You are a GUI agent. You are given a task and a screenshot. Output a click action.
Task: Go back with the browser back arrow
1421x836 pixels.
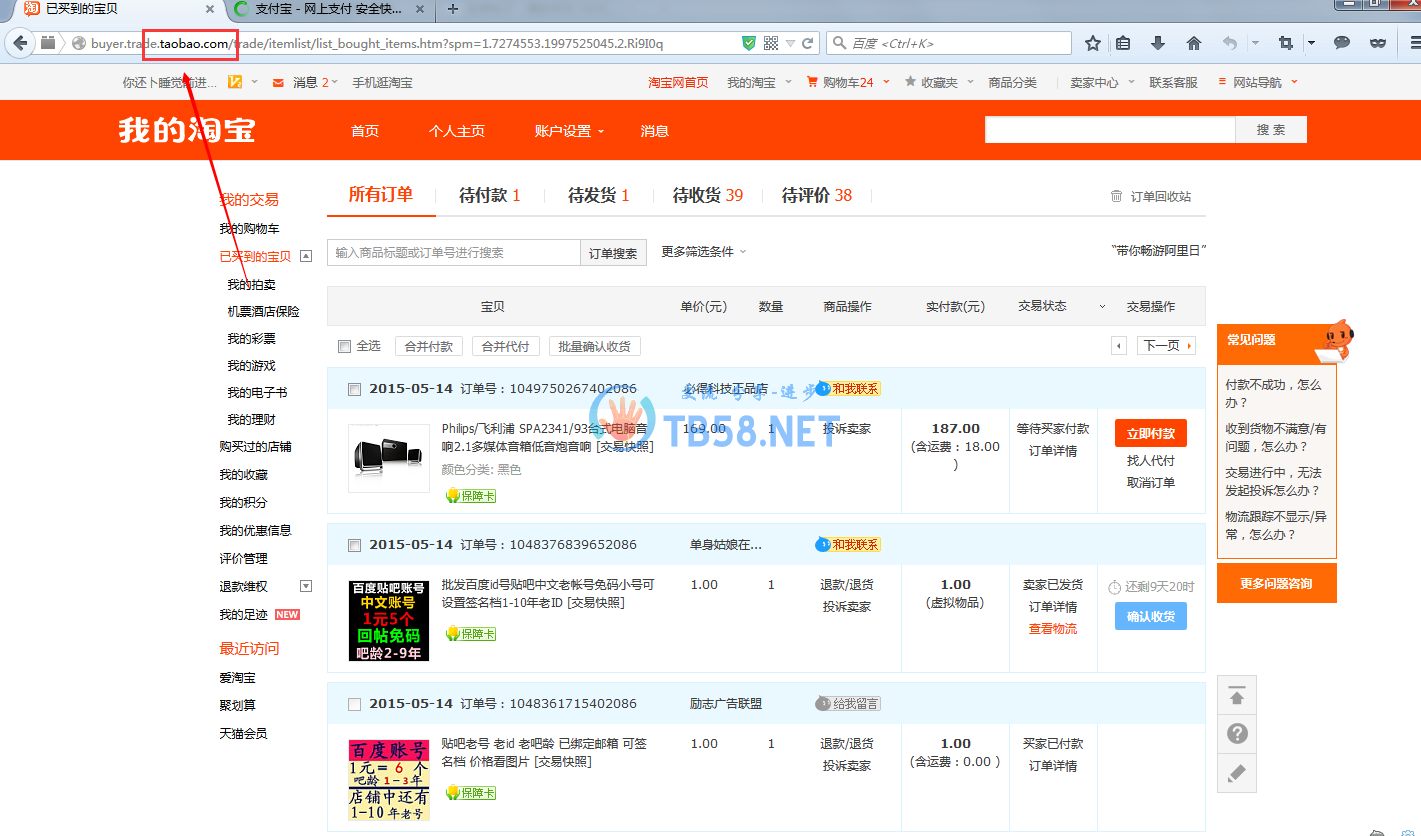pyautogui.click(x=20, y=43)
